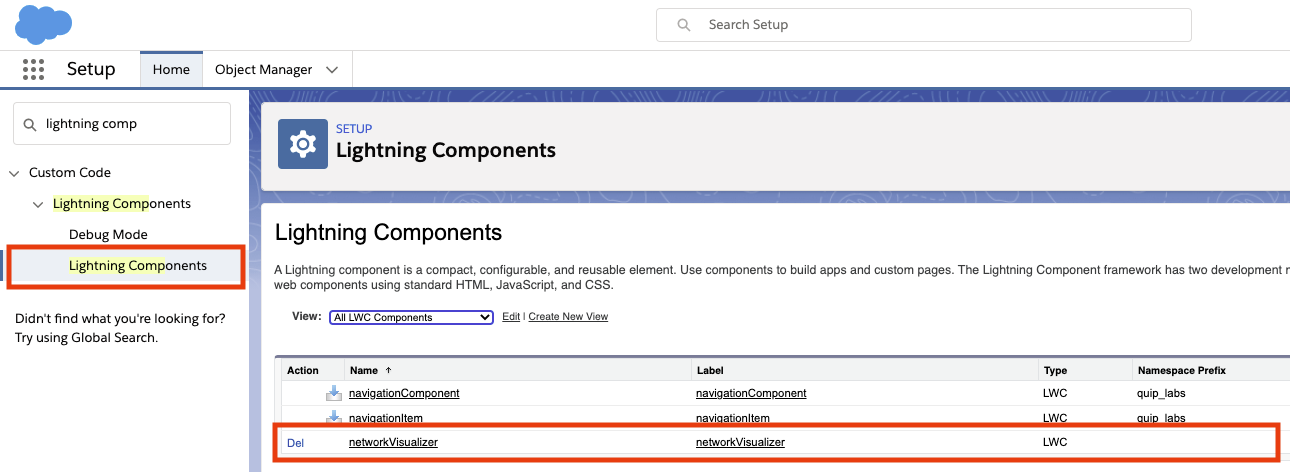Focus the Search Setup field
Image resolution: width=1290 pixels, height=472 pixels.
[923, 25]
